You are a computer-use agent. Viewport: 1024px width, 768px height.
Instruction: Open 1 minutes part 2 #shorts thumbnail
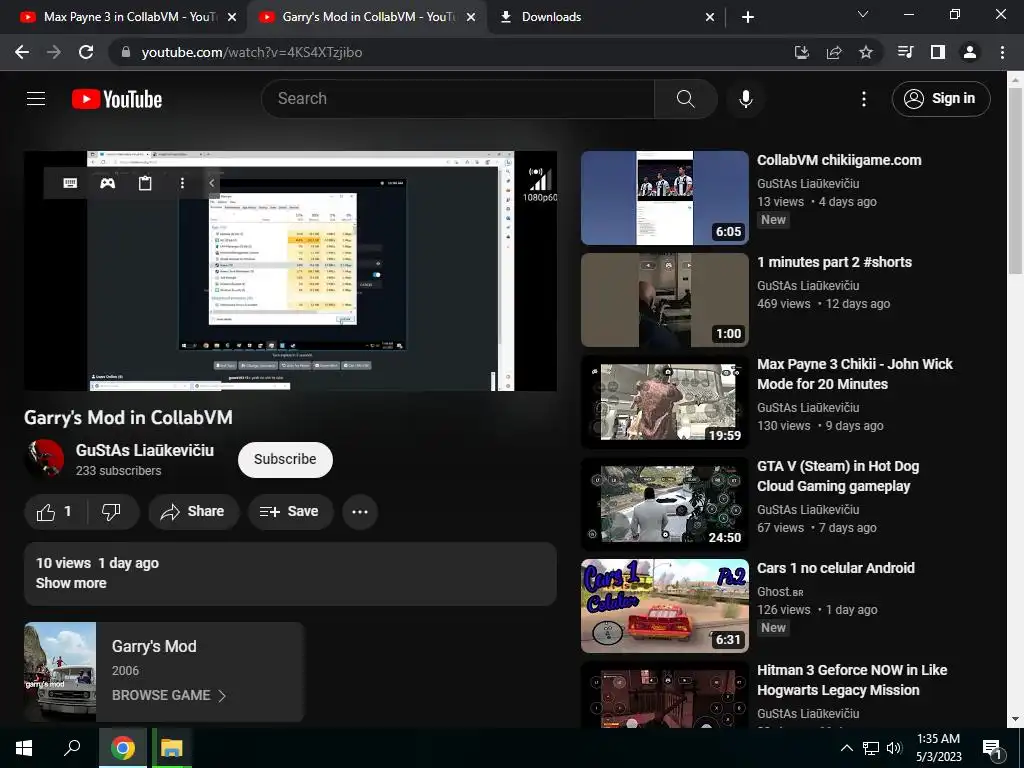tap(665, 300)
